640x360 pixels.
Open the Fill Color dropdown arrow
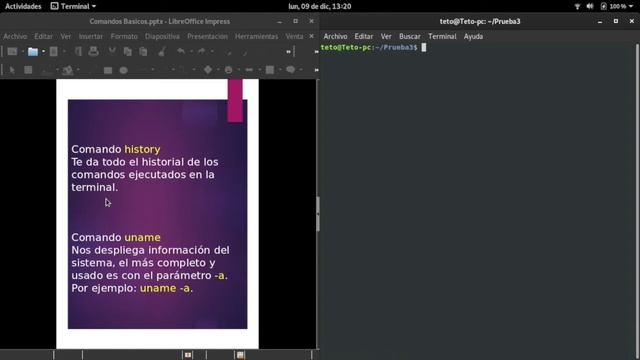coord(78,70)
